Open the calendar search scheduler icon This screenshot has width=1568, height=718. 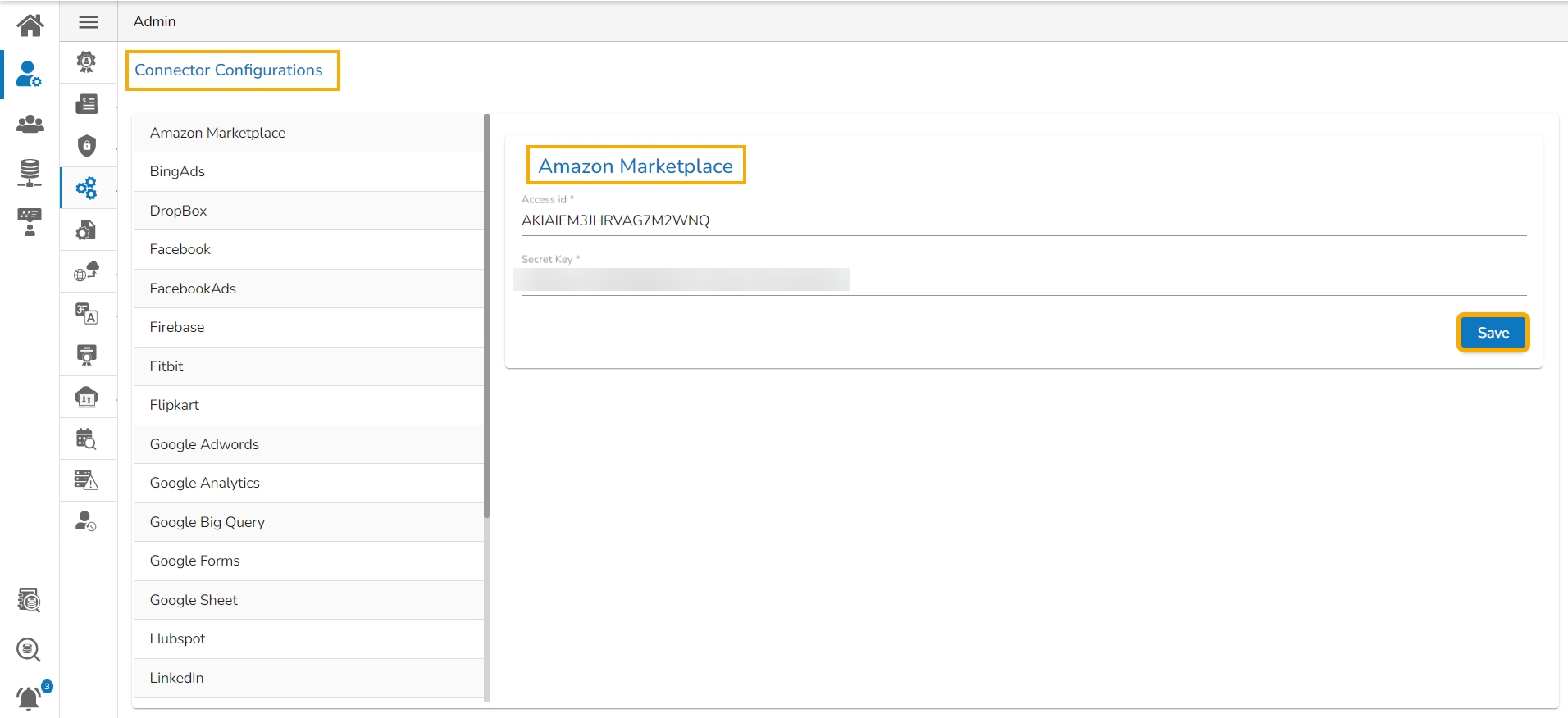(86, 439)
